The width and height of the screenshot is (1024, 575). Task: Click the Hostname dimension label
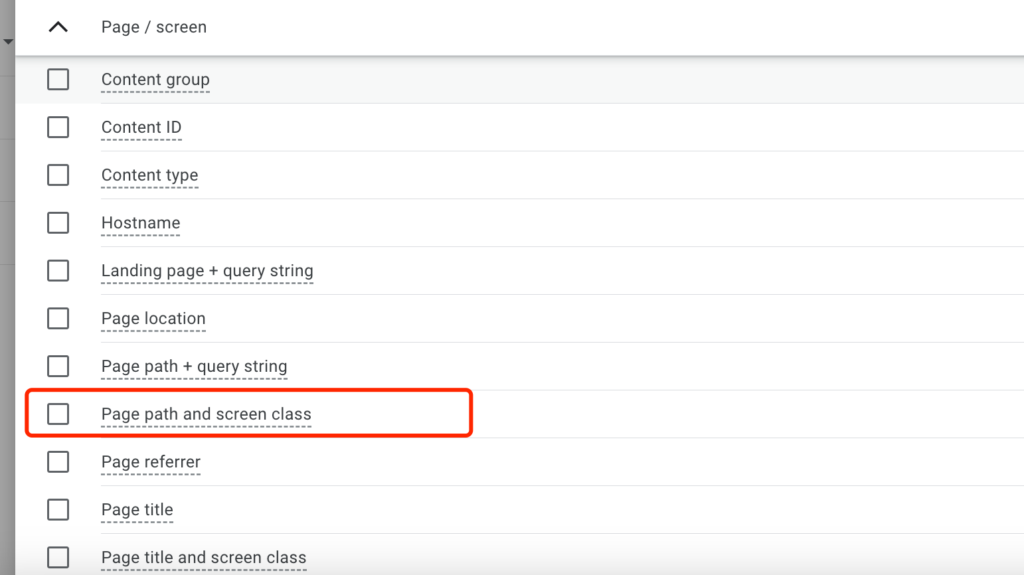click(140, 223)
